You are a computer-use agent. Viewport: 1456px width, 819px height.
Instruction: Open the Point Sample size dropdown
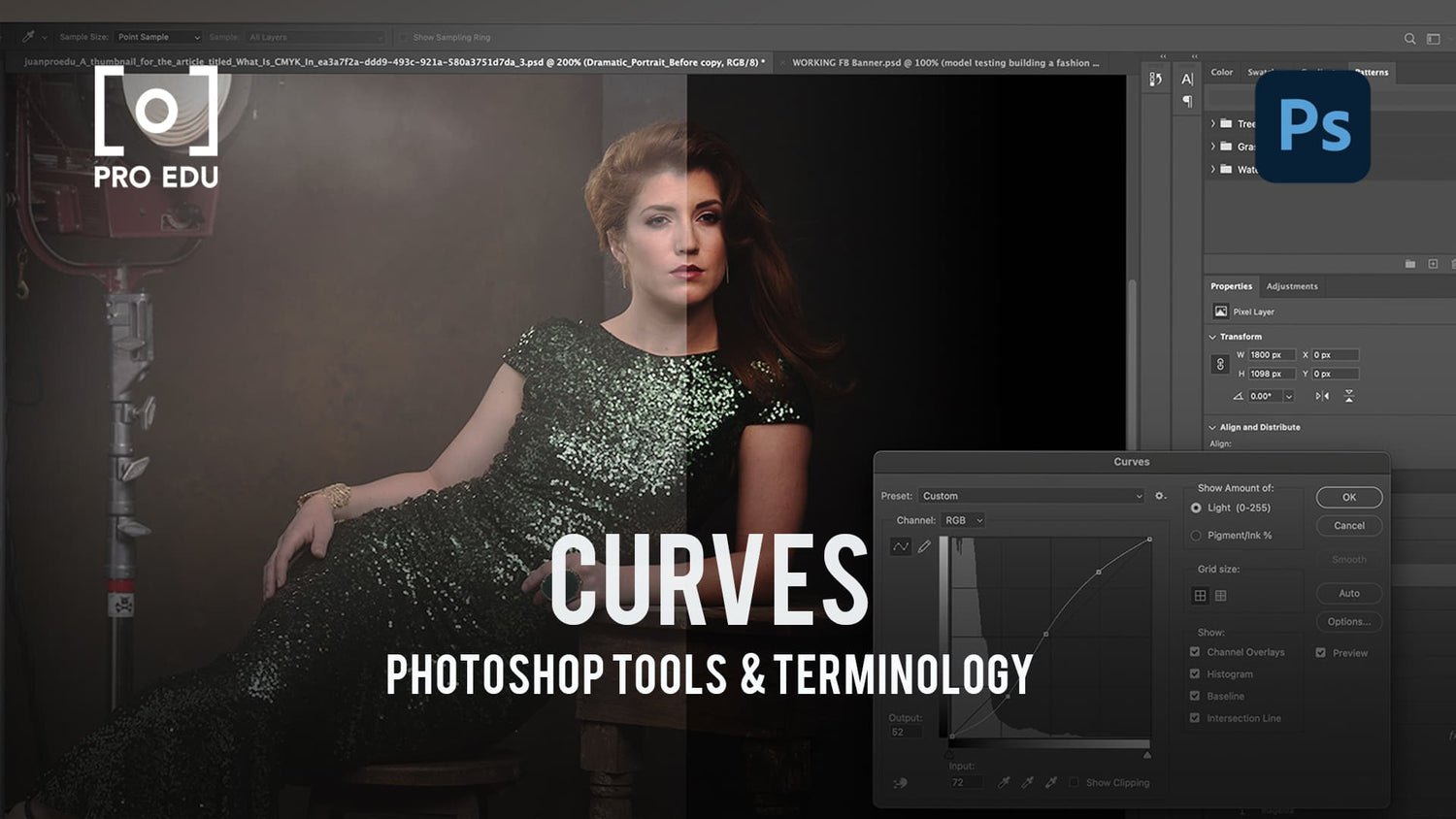point(157,36)
